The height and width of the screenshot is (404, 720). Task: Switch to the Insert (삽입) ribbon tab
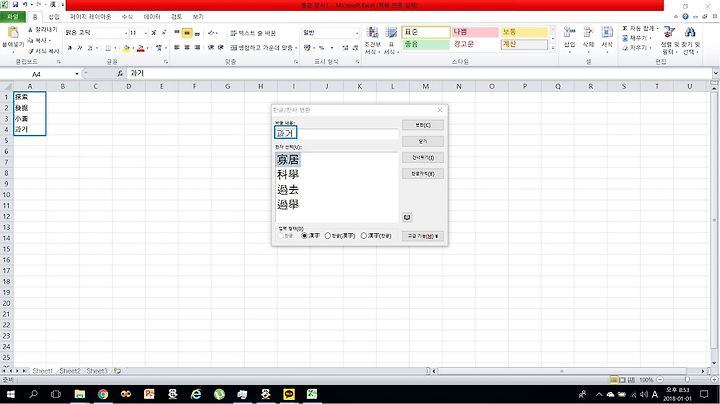[x=54, y=17]
